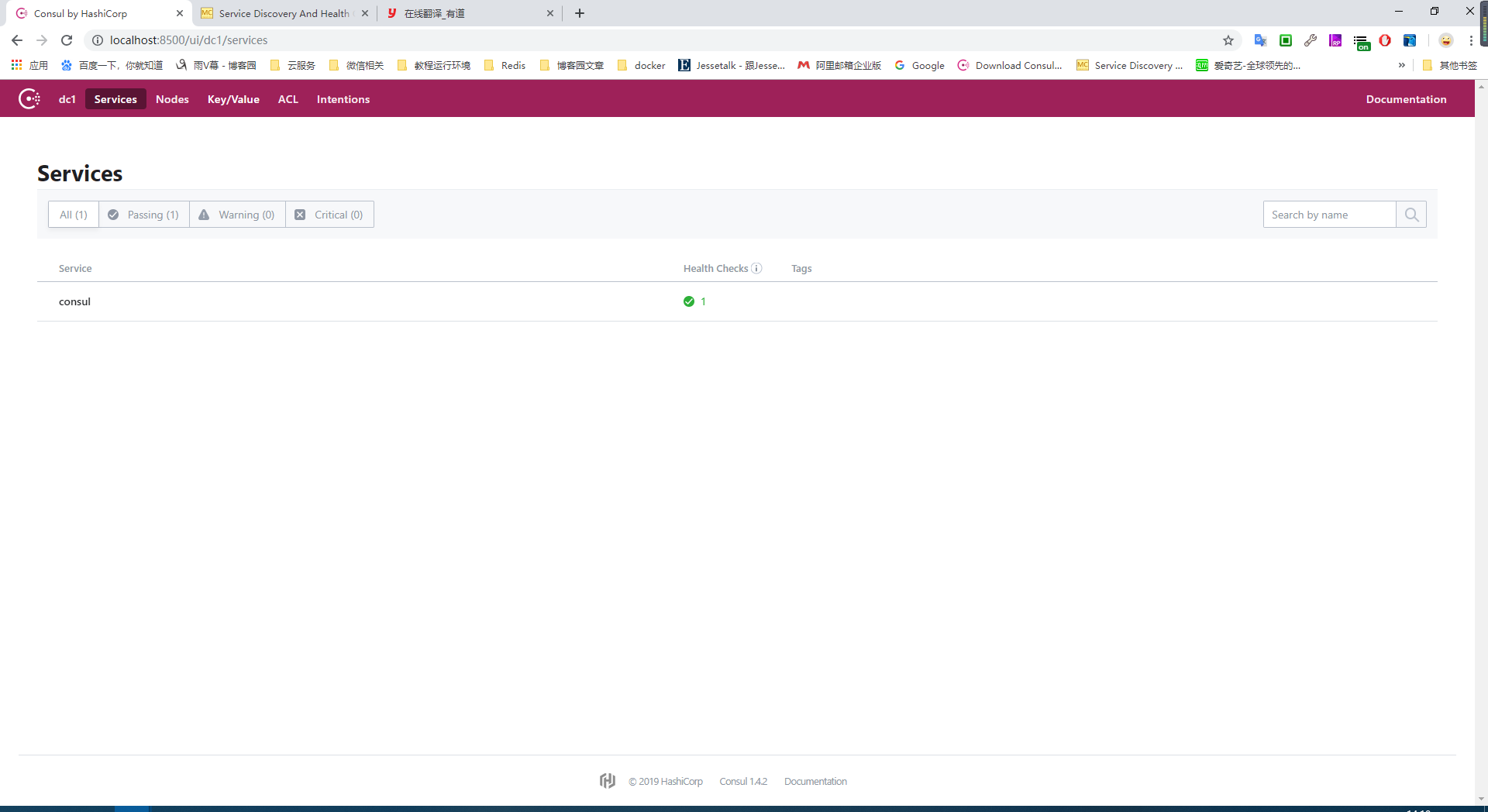1488x812 pixels.
Task: Reload the current page
Action: (x=67, y=40)
